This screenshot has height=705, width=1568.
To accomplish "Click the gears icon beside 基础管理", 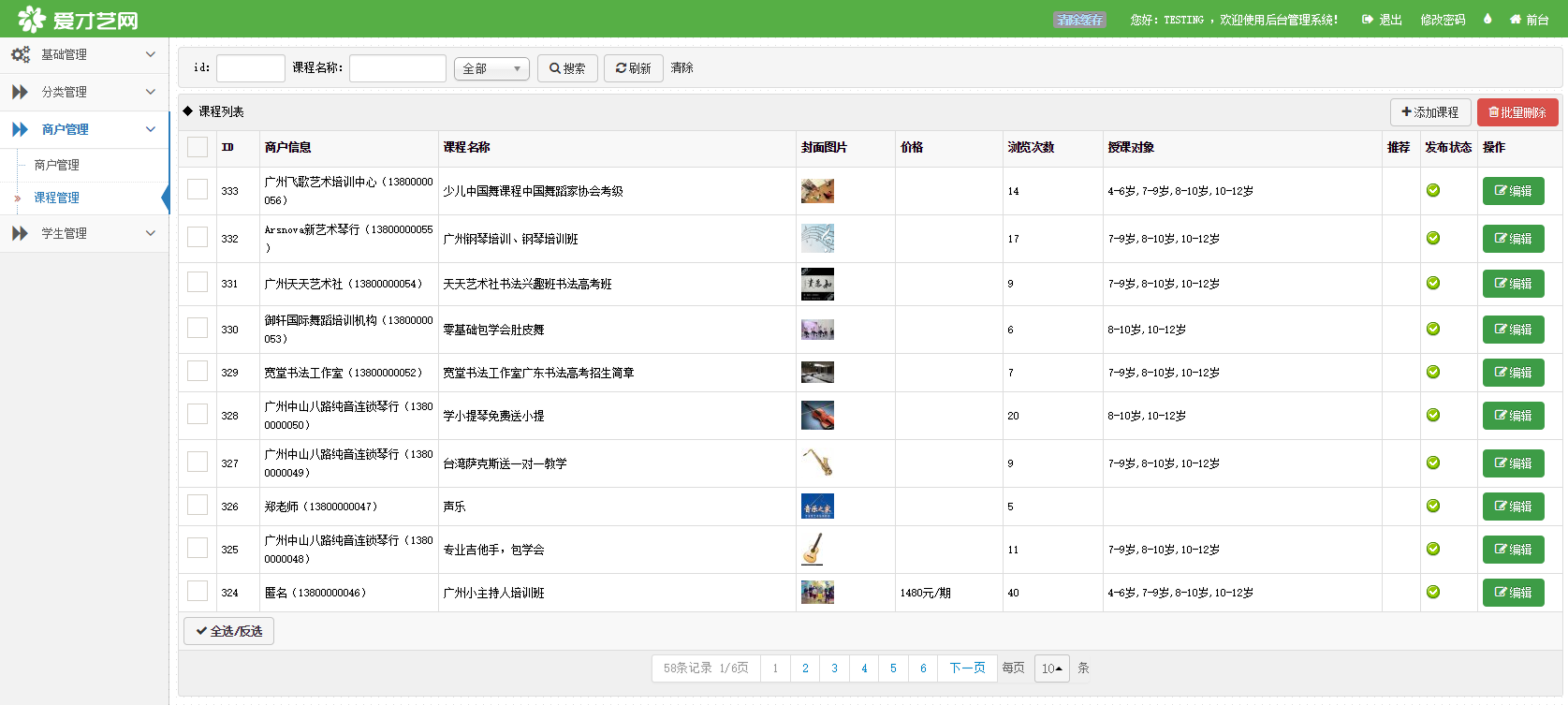I will 21,54.
